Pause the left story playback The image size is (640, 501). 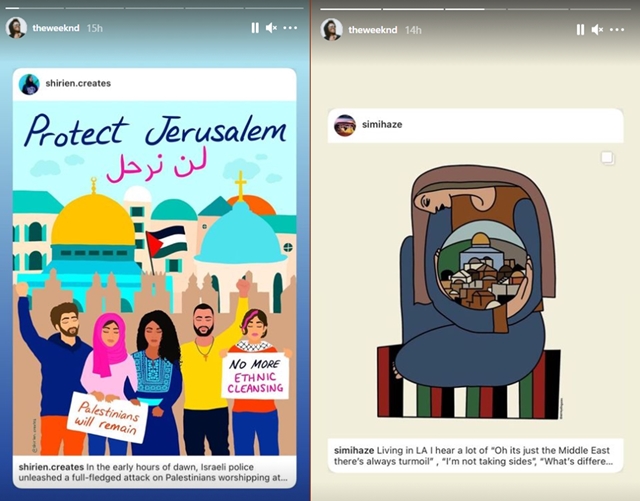coord(255,28)
